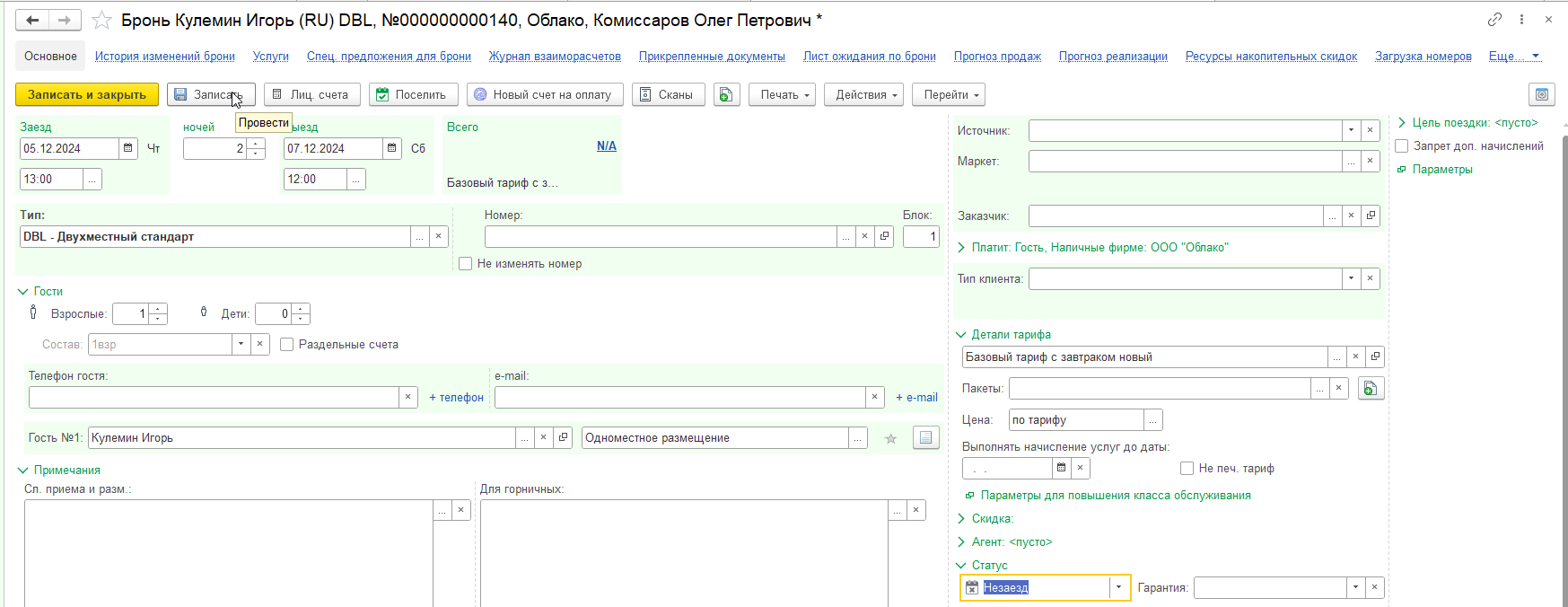Open the Загрузка номеров tab

(x=1423, y=56)
